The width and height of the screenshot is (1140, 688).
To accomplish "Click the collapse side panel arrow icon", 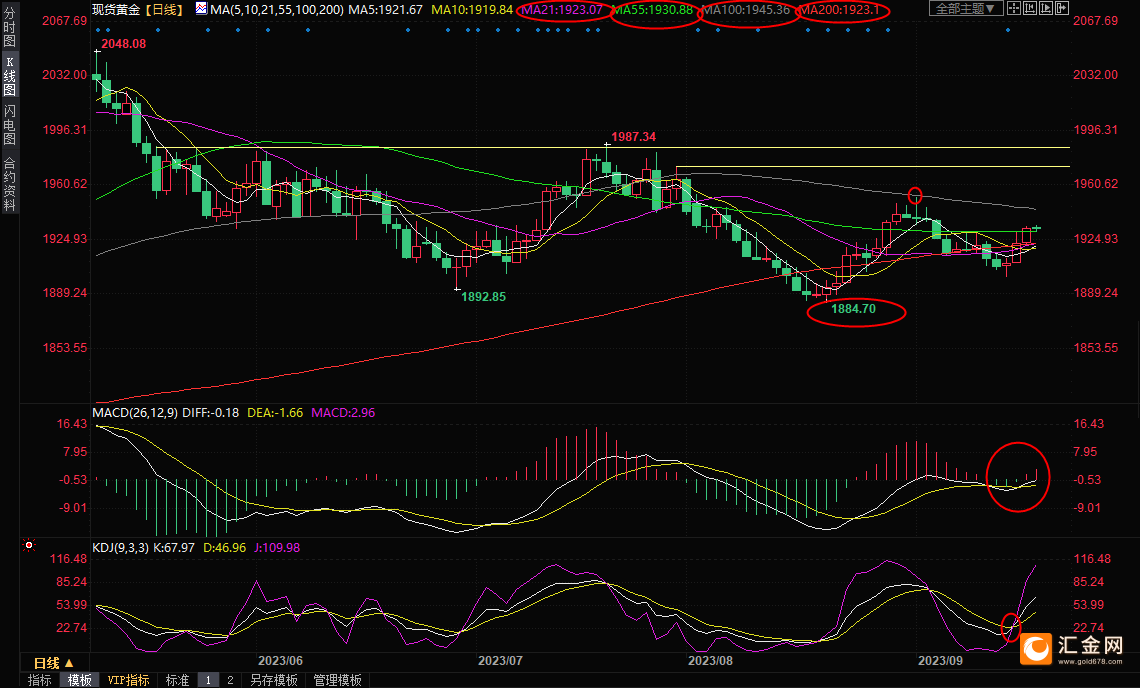I will point(1061,9).
